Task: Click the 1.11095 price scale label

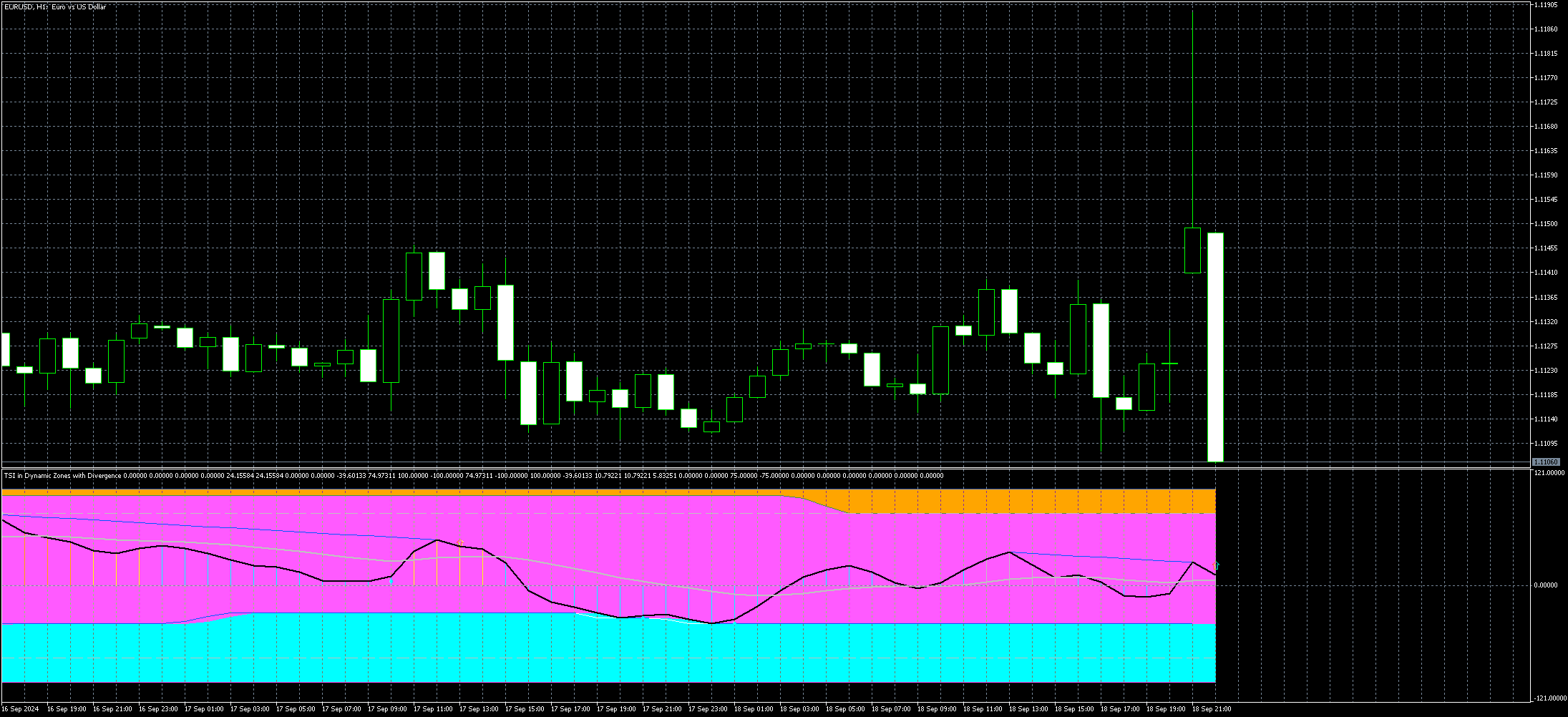Action: click(1546, 444)
